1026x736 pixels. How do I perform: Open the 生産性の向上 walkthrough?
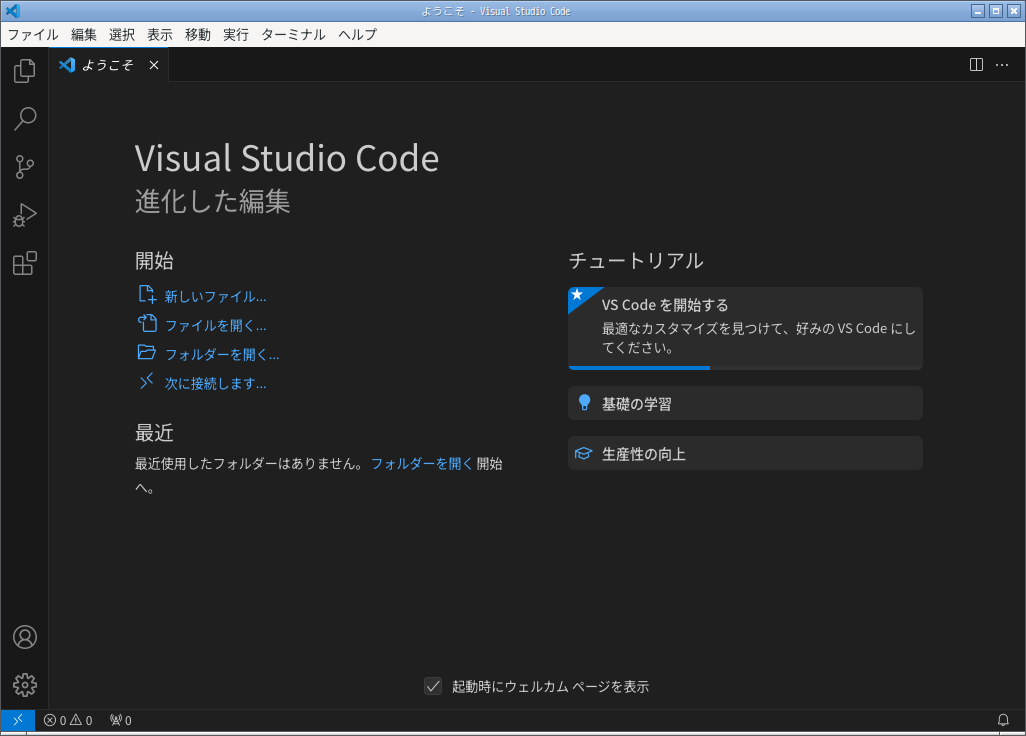coord(745,453)
